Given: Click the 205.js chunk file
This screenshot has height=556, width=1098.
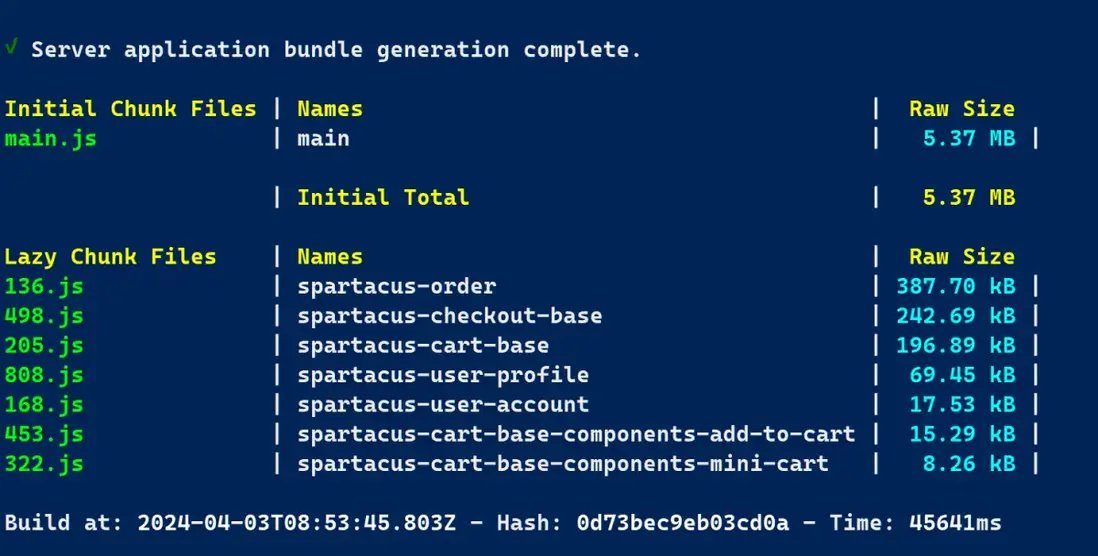Looking at the screenshot, I should click(x=44, y=345).
